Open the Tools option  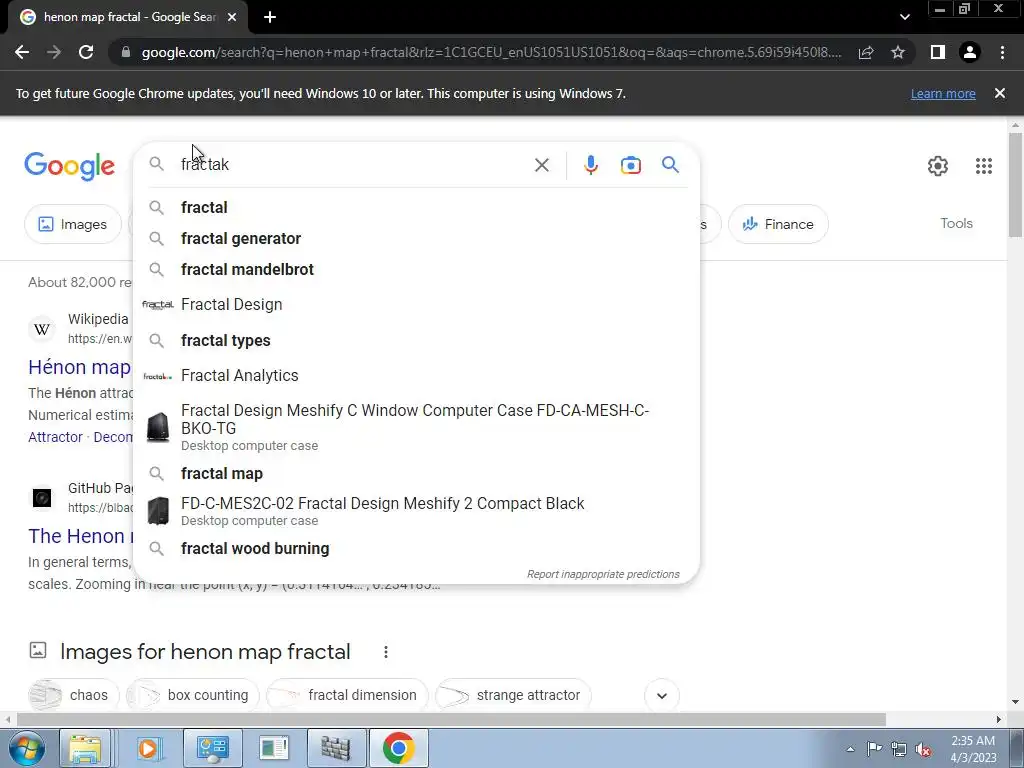click(x=956, y=223)
